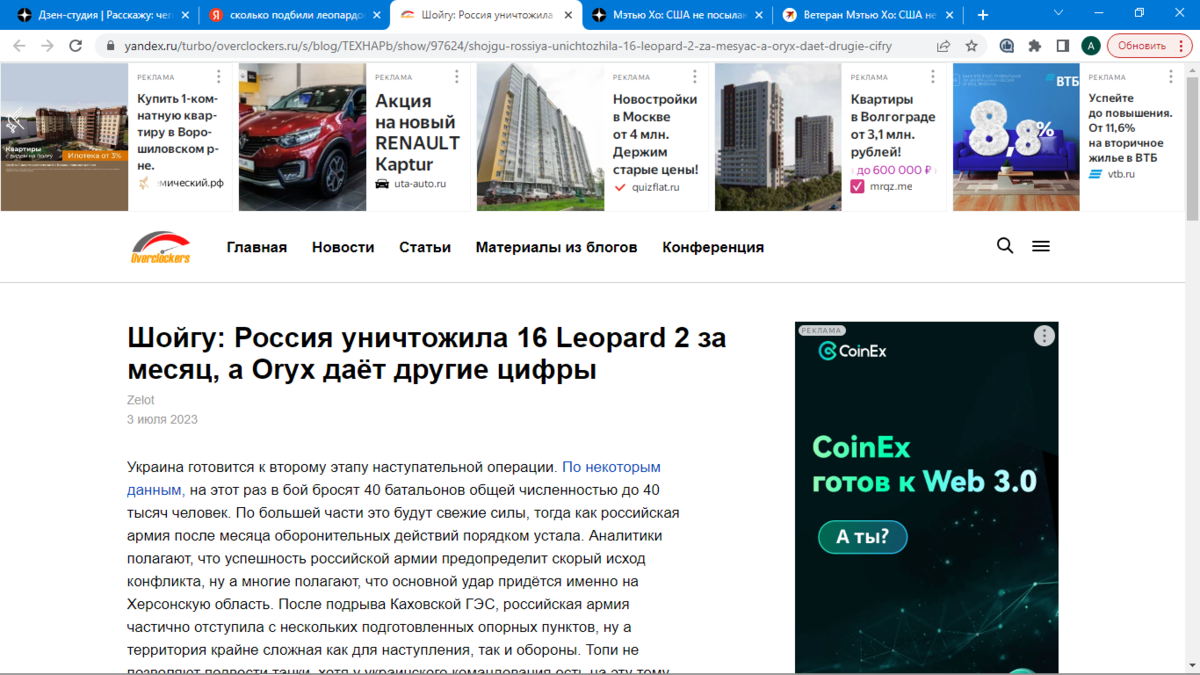
Task: Click the article headline about Leopard 2
Action: tap(427, 354)
